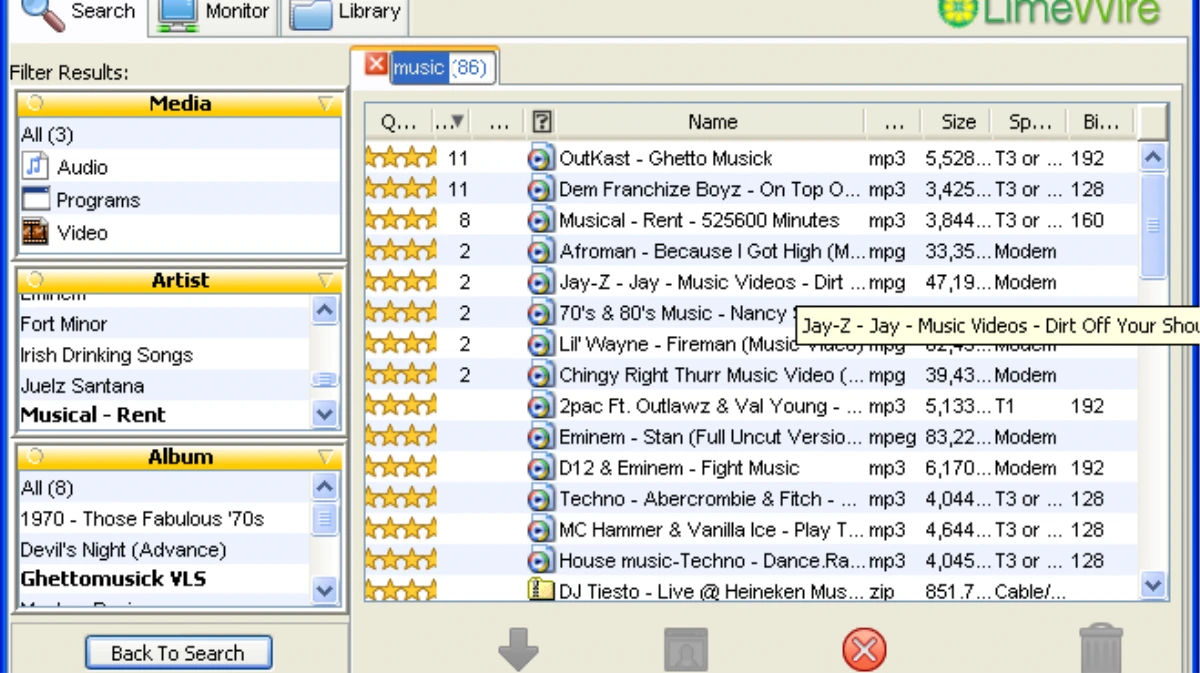Choose Devil's Night (Advance) album

click(x=124, y=550)
